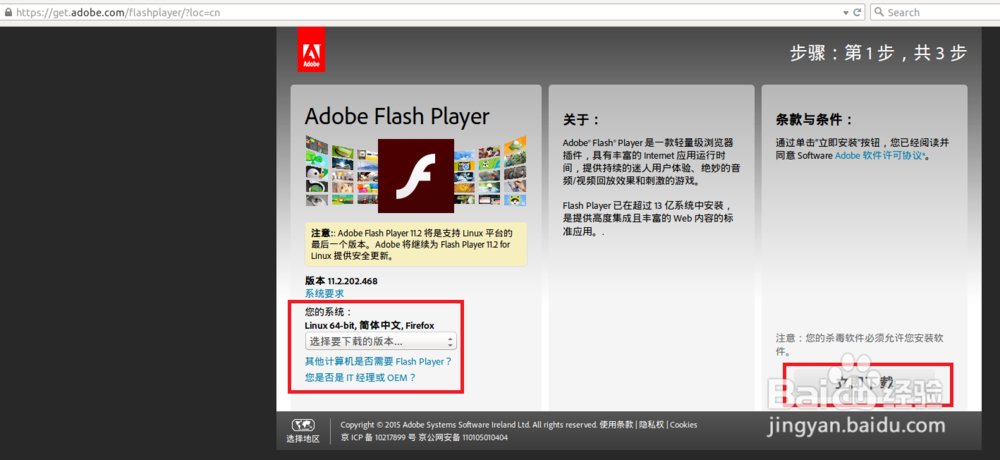Click the globe region selector icon
Image resolution: width=1000 pixels, height=460 pixels.
[x=303, y=425]
